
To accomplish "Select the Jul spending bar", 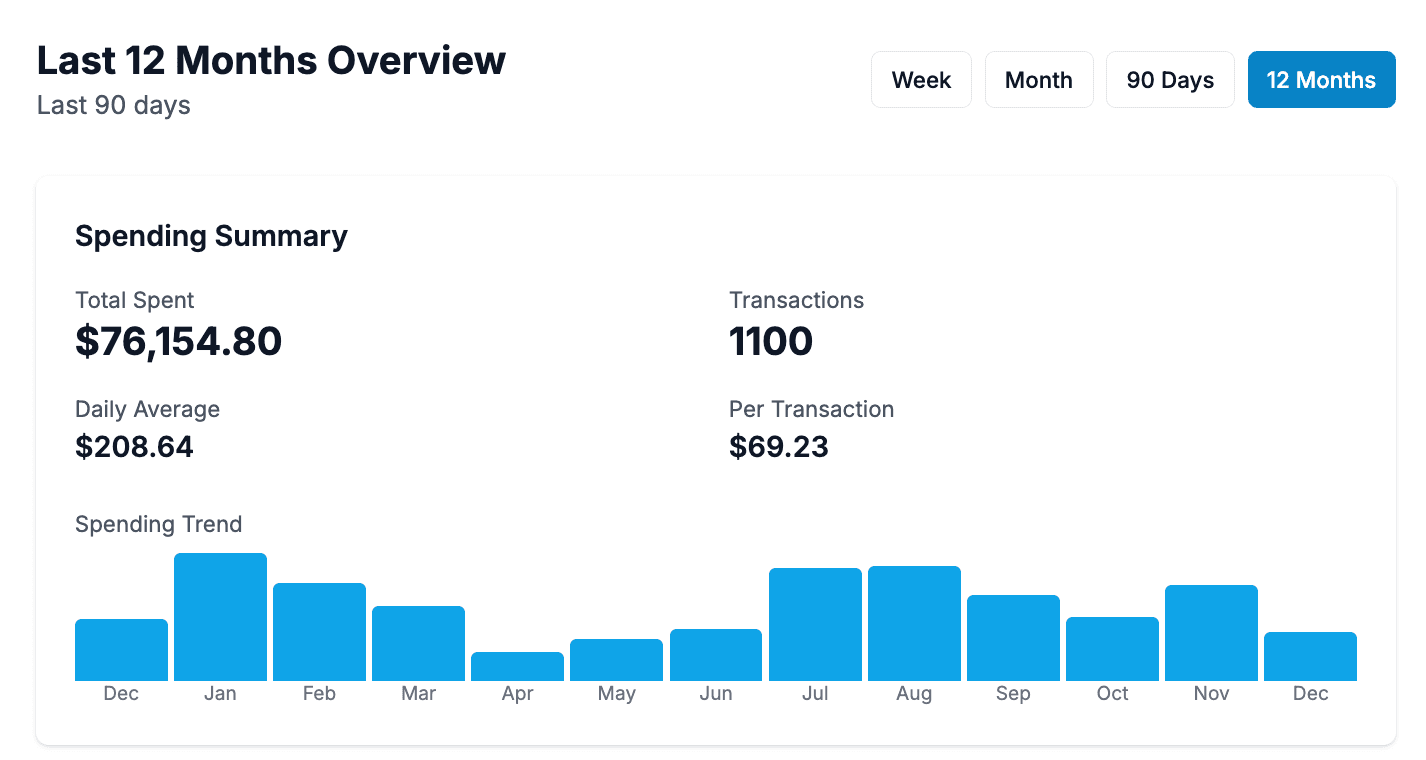I will click(815, 624).
